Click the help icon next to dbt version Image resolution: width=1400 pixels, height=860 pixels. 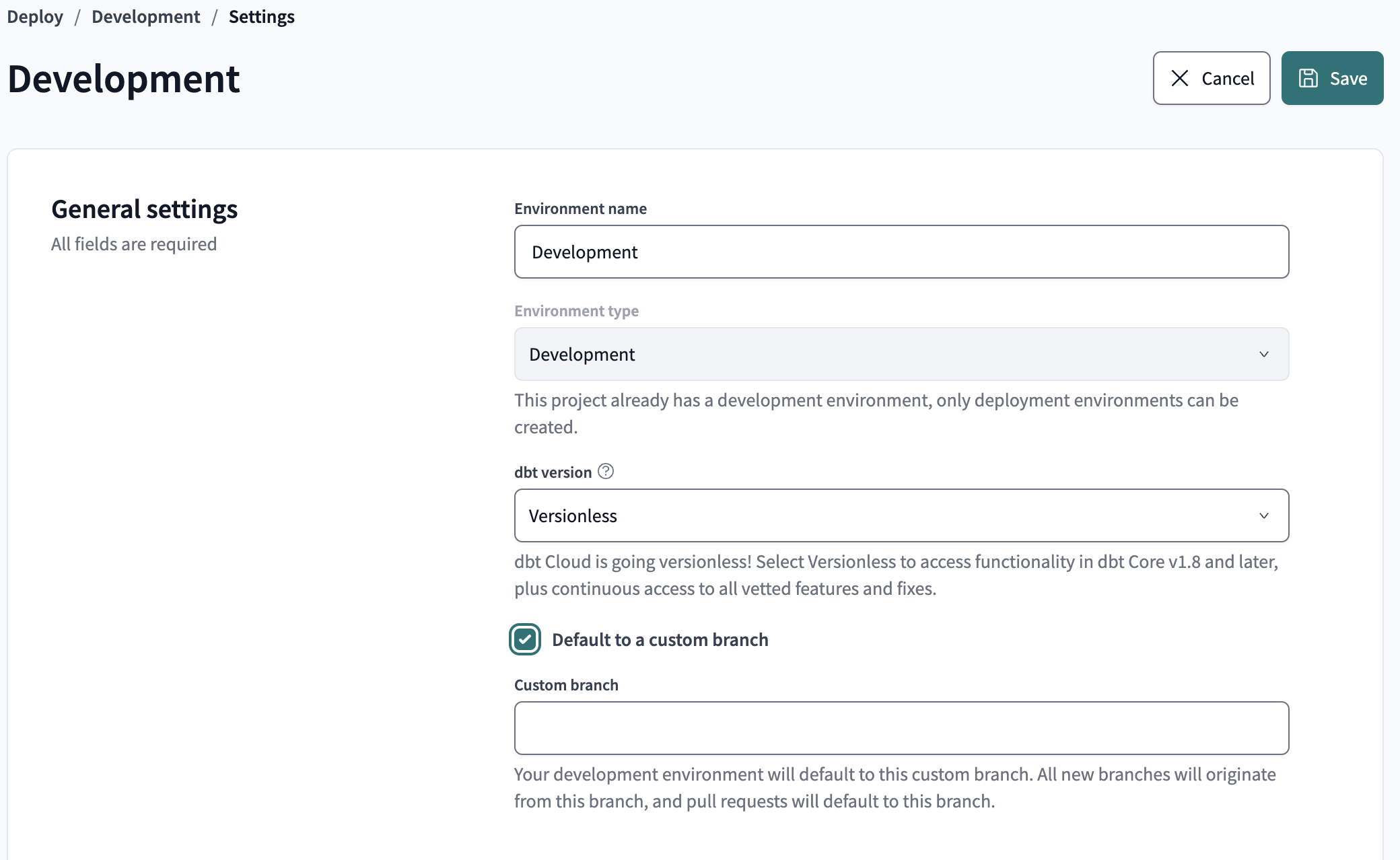click(605, 472)
